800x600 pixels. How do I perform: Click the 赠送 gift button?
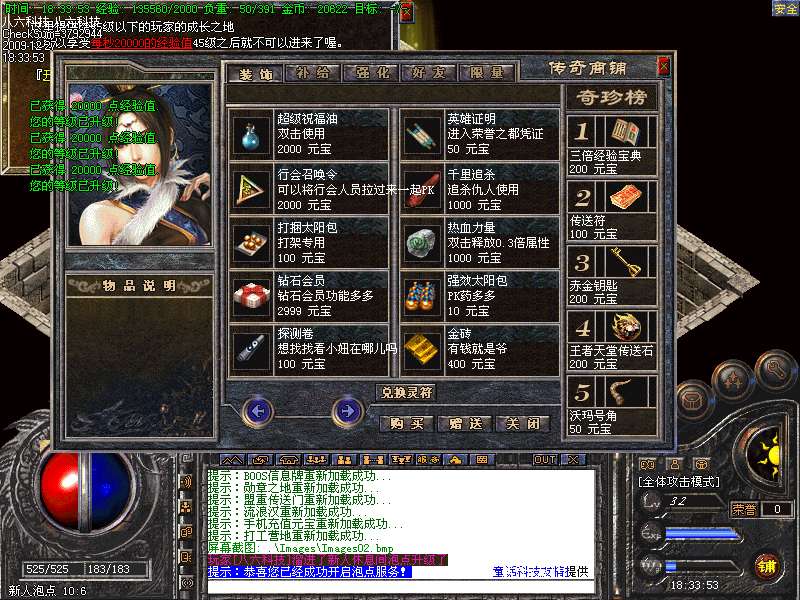point(465,423)
